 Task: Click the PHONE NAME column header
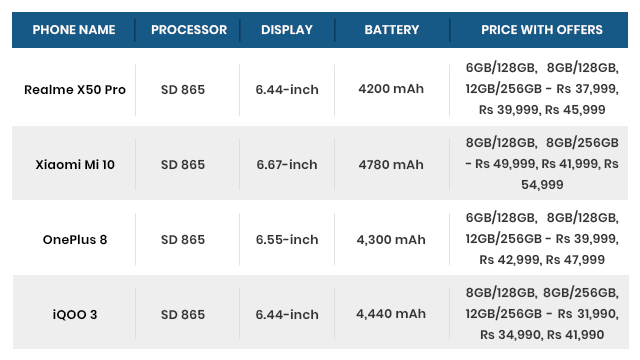coord(74,30)
